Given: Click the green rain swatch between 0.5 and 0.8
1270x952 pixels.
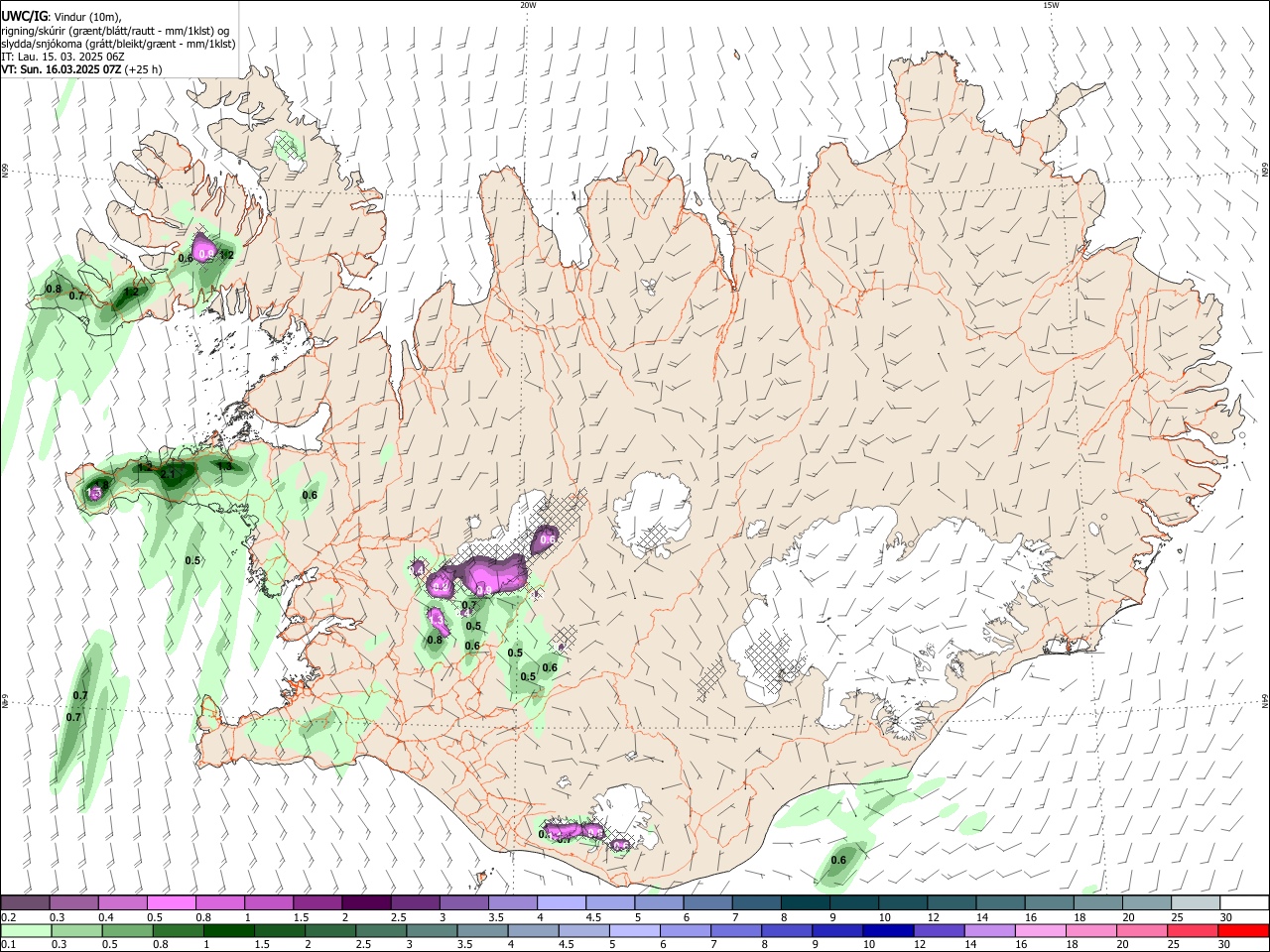Looking at the screenshot, I should click(126, 930).
